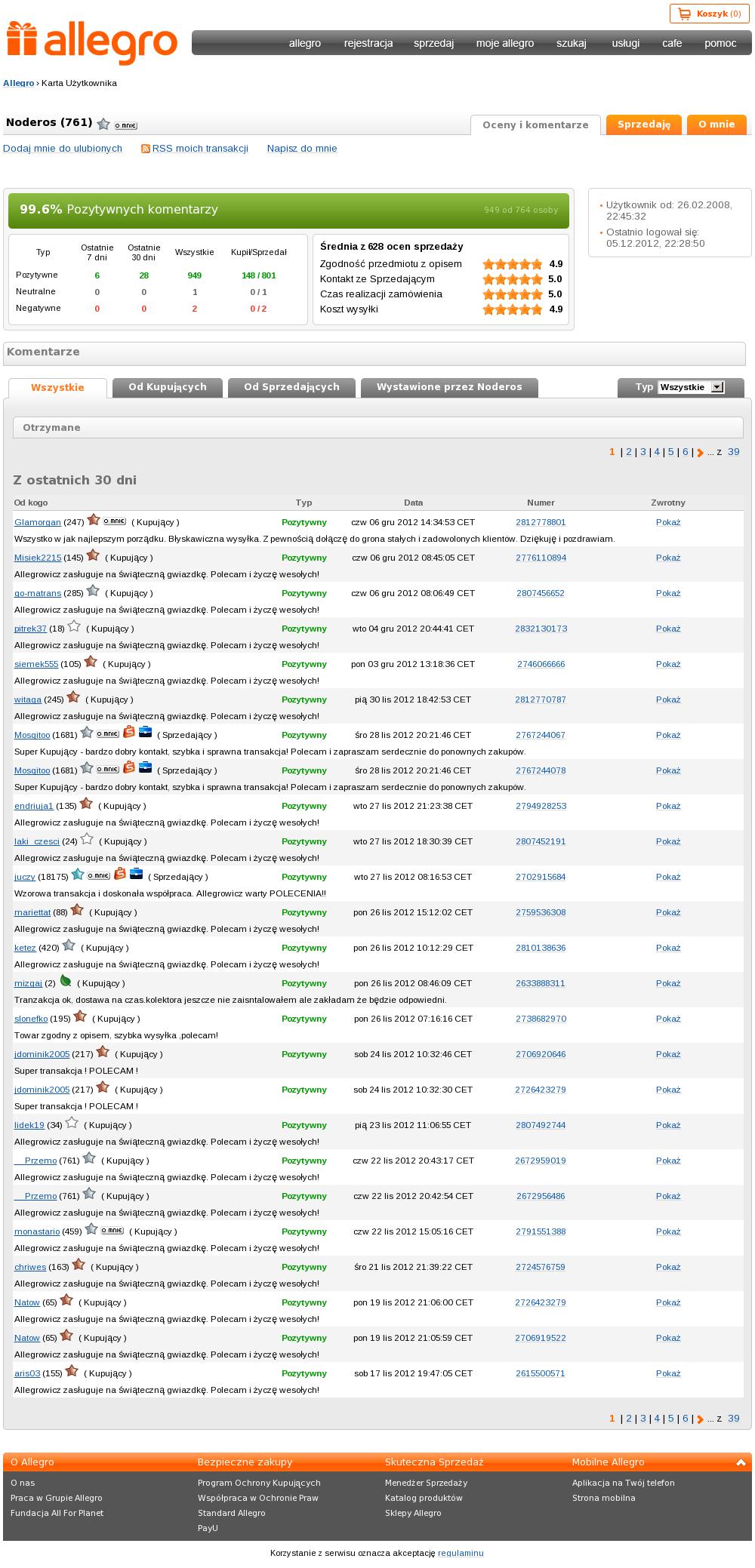The image size is (755, 1568).
Task: Click 'Napisz do mnie' link
Action: coord(302,149)
